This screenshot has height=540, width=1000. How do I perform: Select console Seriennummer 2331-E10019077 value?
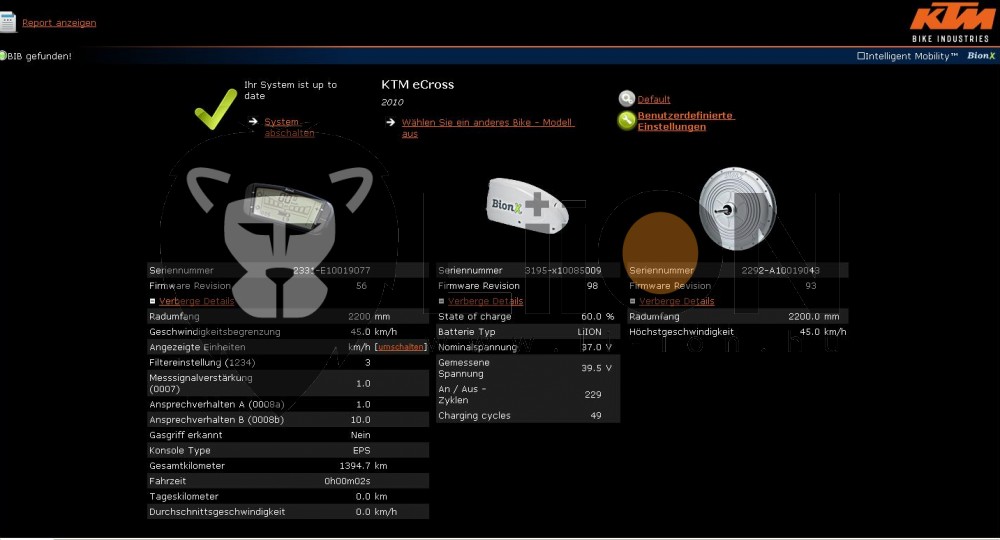pyautogui.click(x=332, y=270)
